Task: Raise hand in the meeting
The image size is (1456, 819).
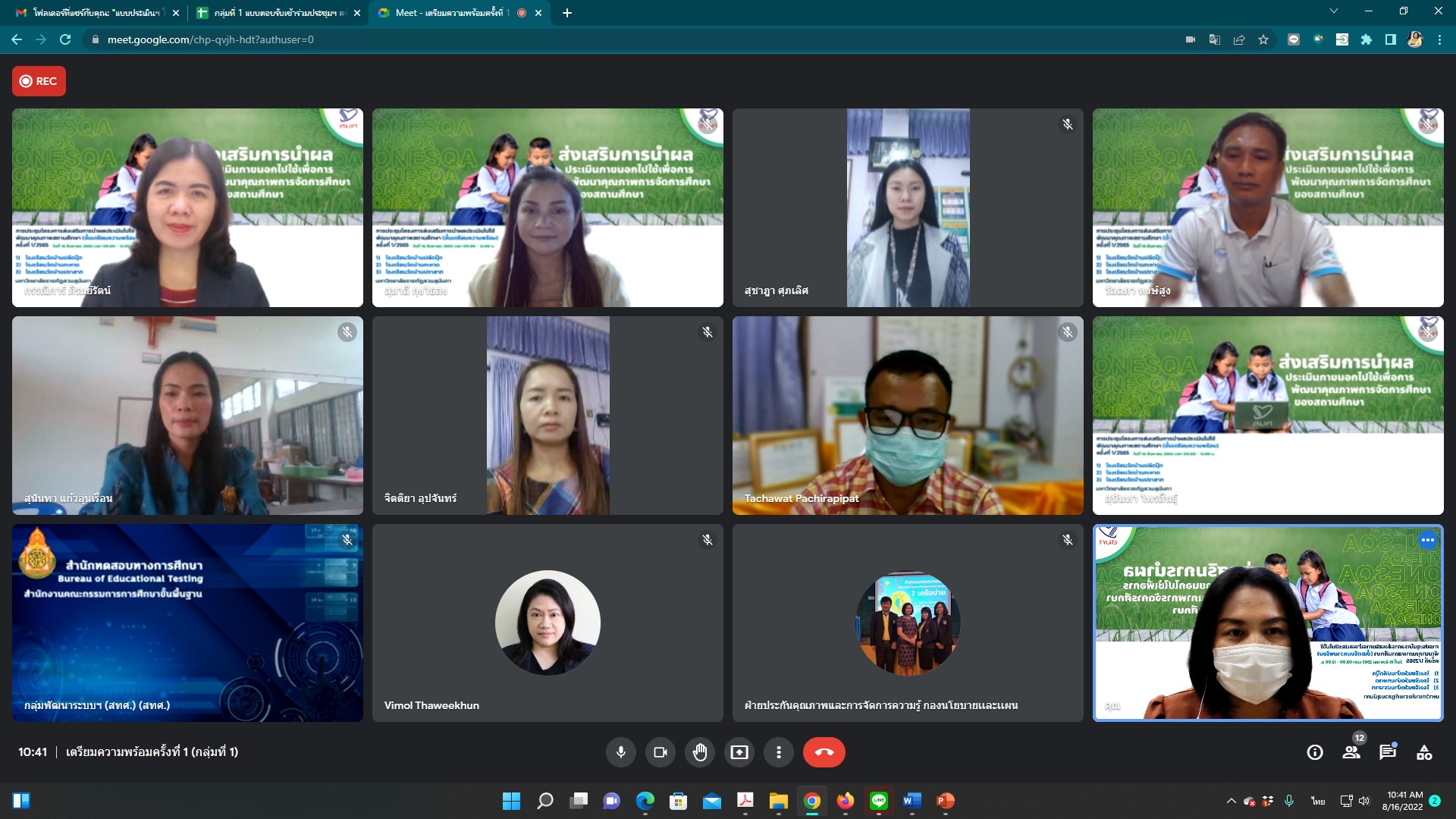Action: [x=700, y=752]
